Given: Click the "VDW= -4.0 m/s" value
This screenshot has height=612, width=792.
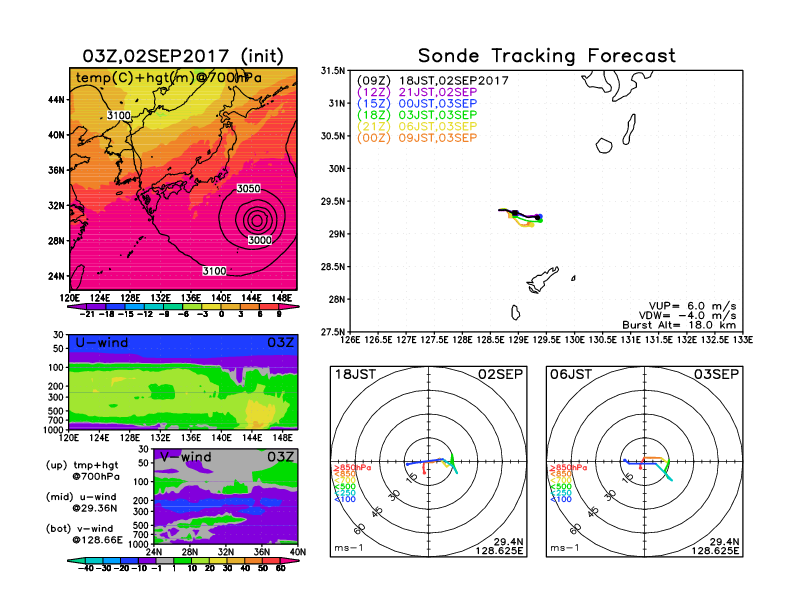Looking at the screenshot, I should click(x=687, y=316).
